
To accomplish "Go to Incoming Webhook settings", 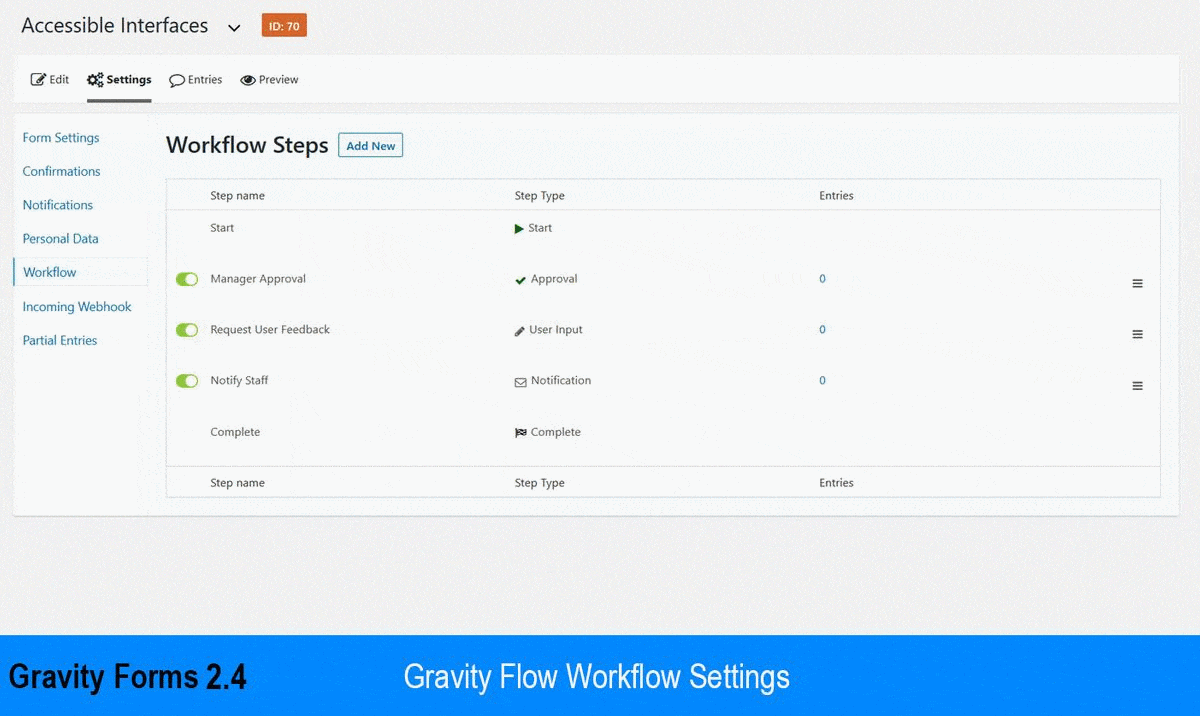I will (x=77, y=307).
